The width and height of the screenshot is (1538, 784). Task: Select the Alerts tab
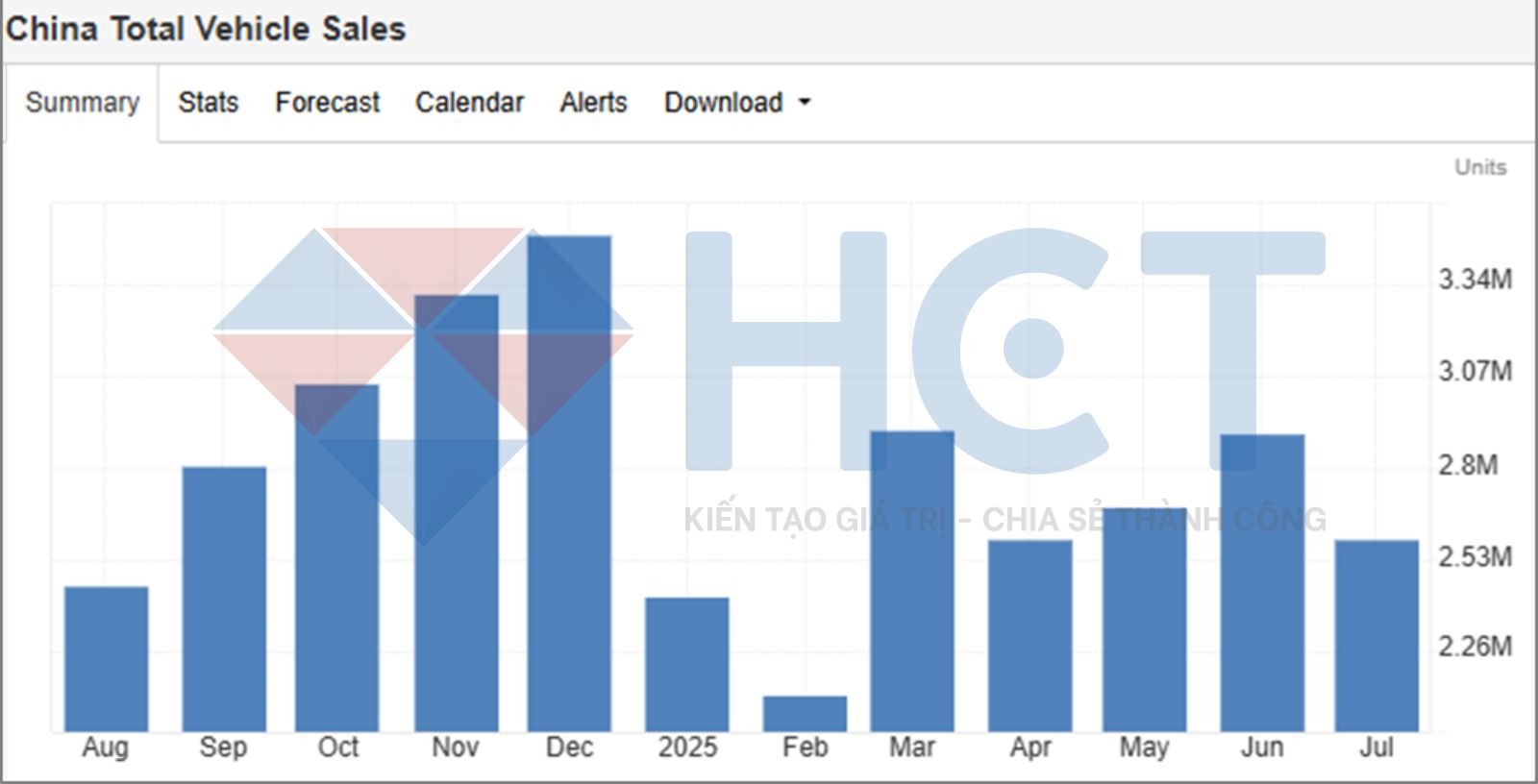click(x=593, y=103)
